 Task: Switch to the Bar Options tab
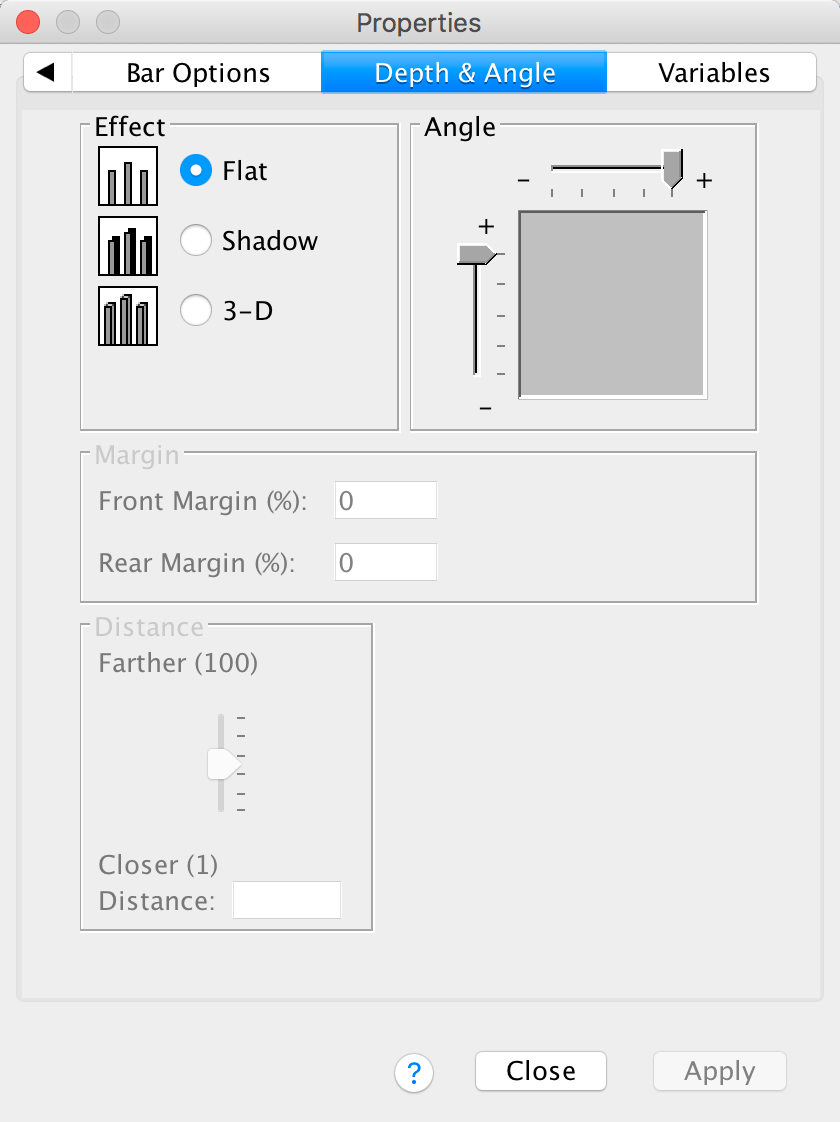pyautogui.click(x=198, y=73)
